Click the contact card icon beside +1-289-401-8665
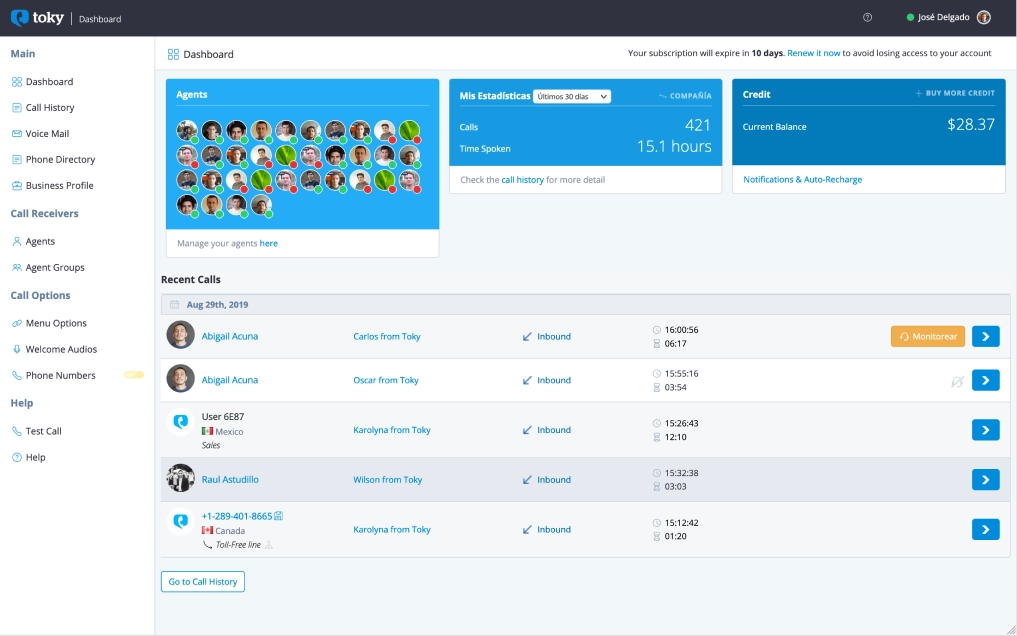Screen dimensions: 1017x636 [279, 516]
